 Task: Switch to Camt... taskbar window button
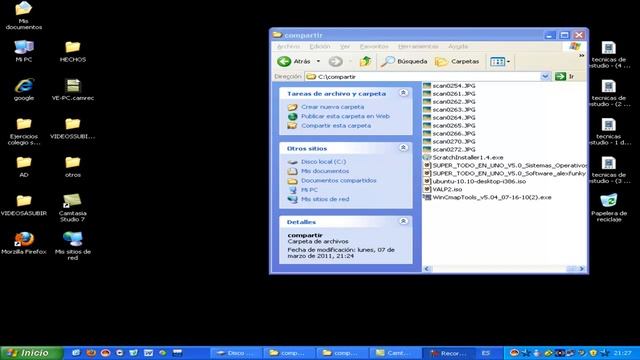(396, 353)
